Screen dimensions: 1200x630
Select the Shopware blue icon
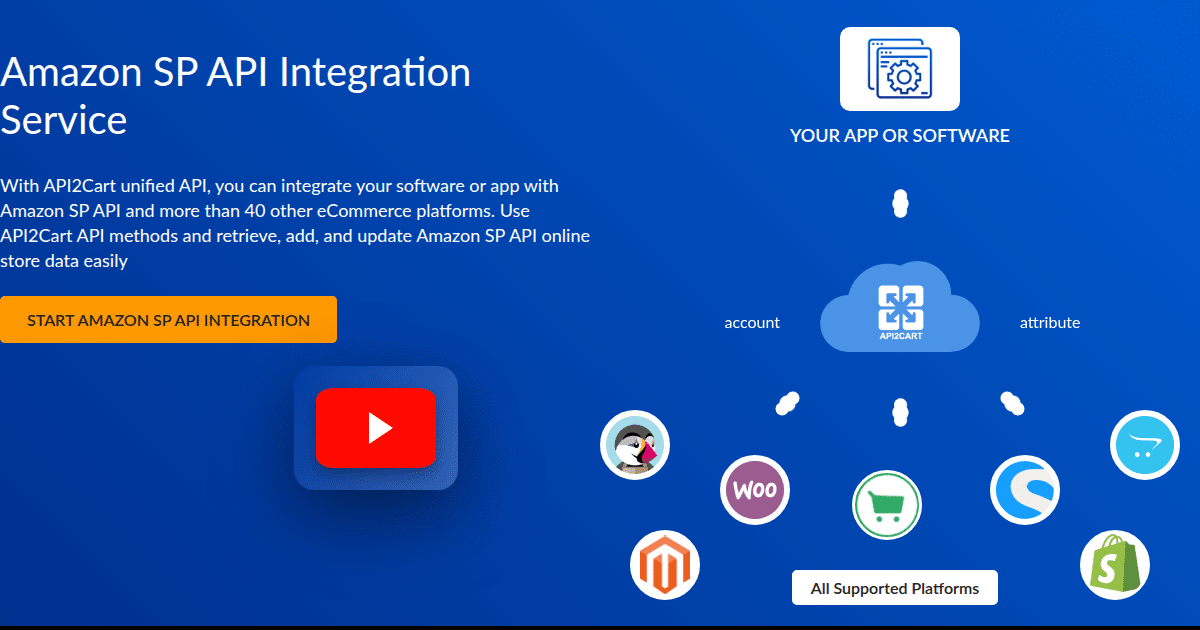pos(1025,490)
